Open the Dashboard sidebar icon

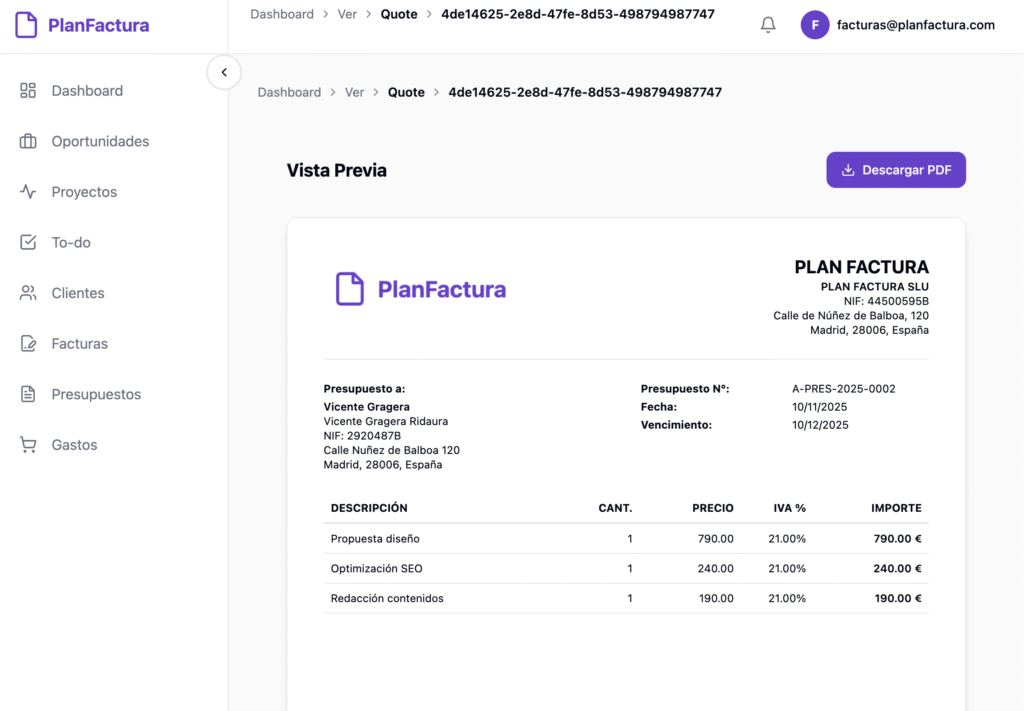pos(28,90)
